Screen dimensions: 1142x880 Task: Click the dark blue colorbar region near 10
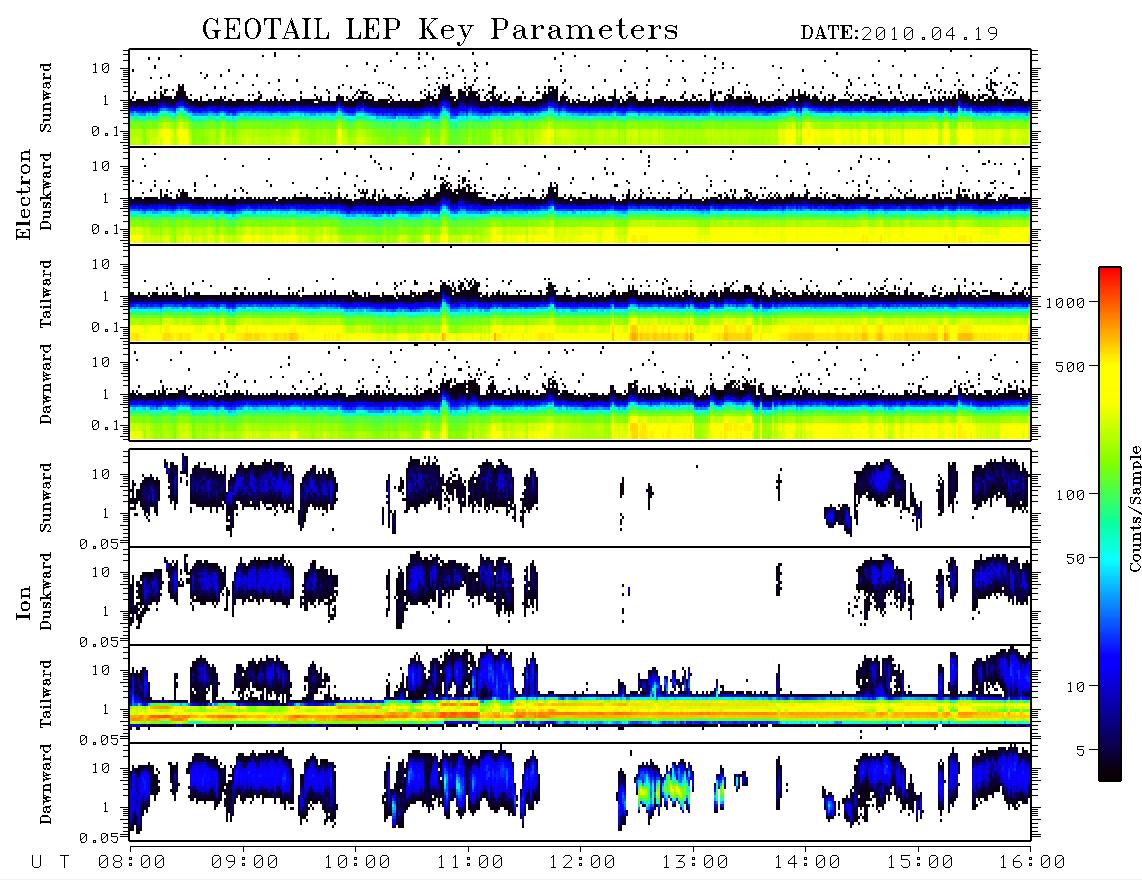(1110, 687)
